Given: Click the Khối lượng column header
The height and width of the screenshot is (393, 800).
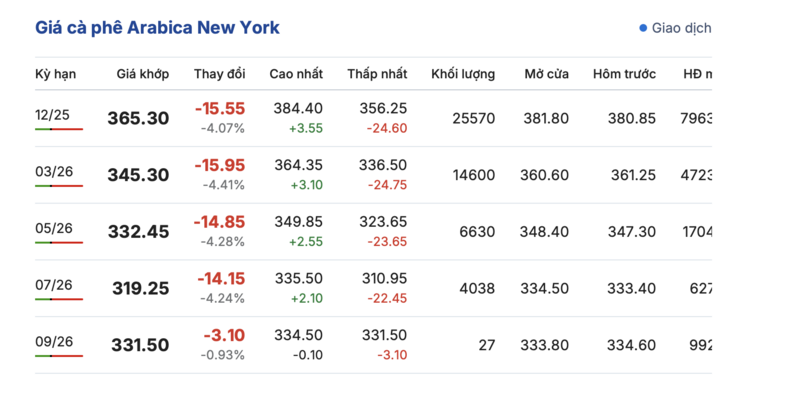Looking at the screenshot, I should 463,74.
